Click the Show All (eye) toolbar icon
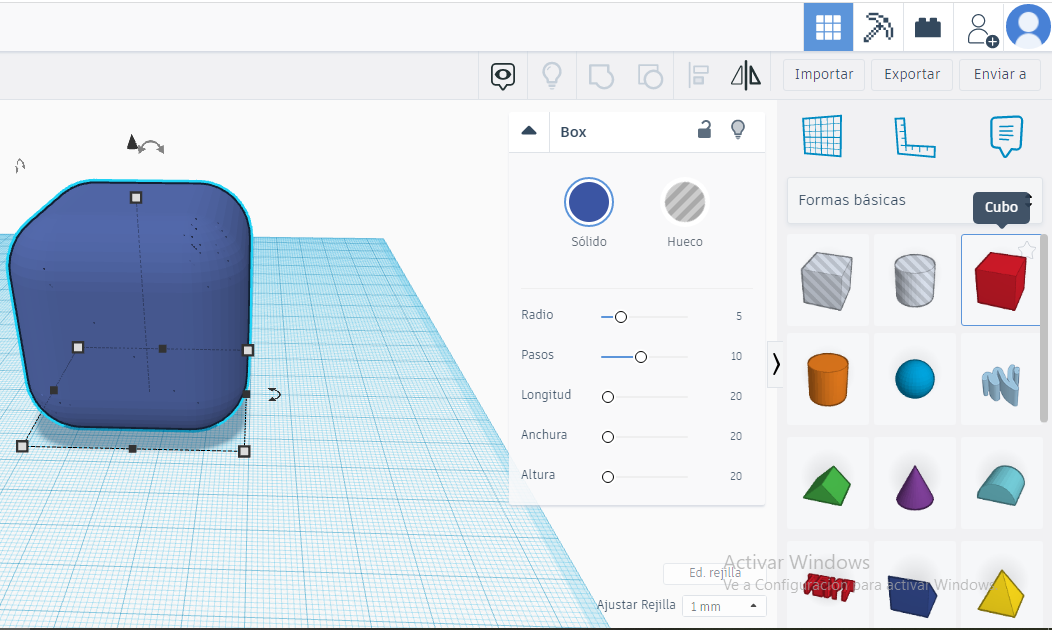The image size is (1052, 630). point(502,75)
